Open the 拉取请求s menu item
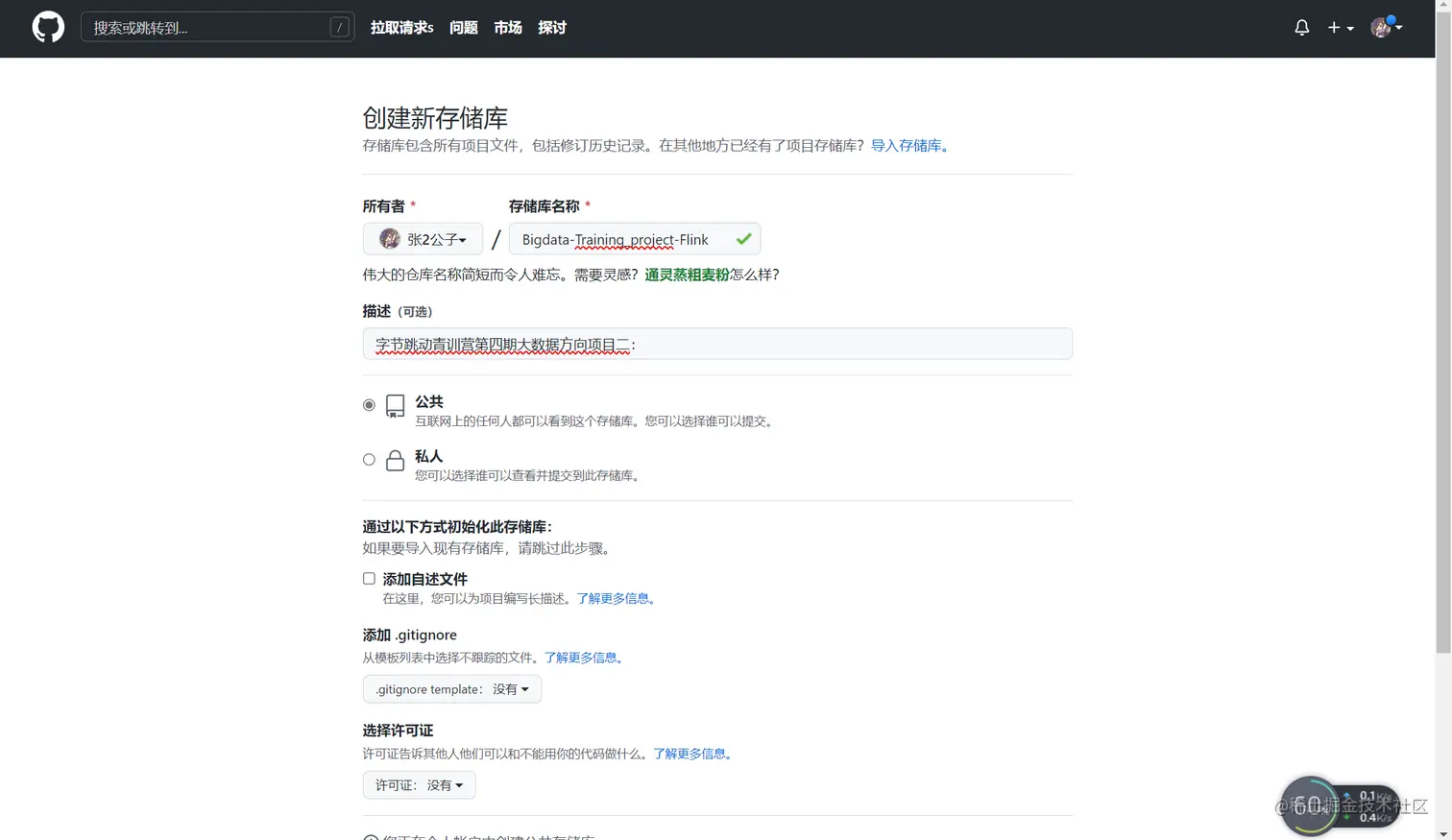The height and width of the screenshot is (840, 1452). 400,27
